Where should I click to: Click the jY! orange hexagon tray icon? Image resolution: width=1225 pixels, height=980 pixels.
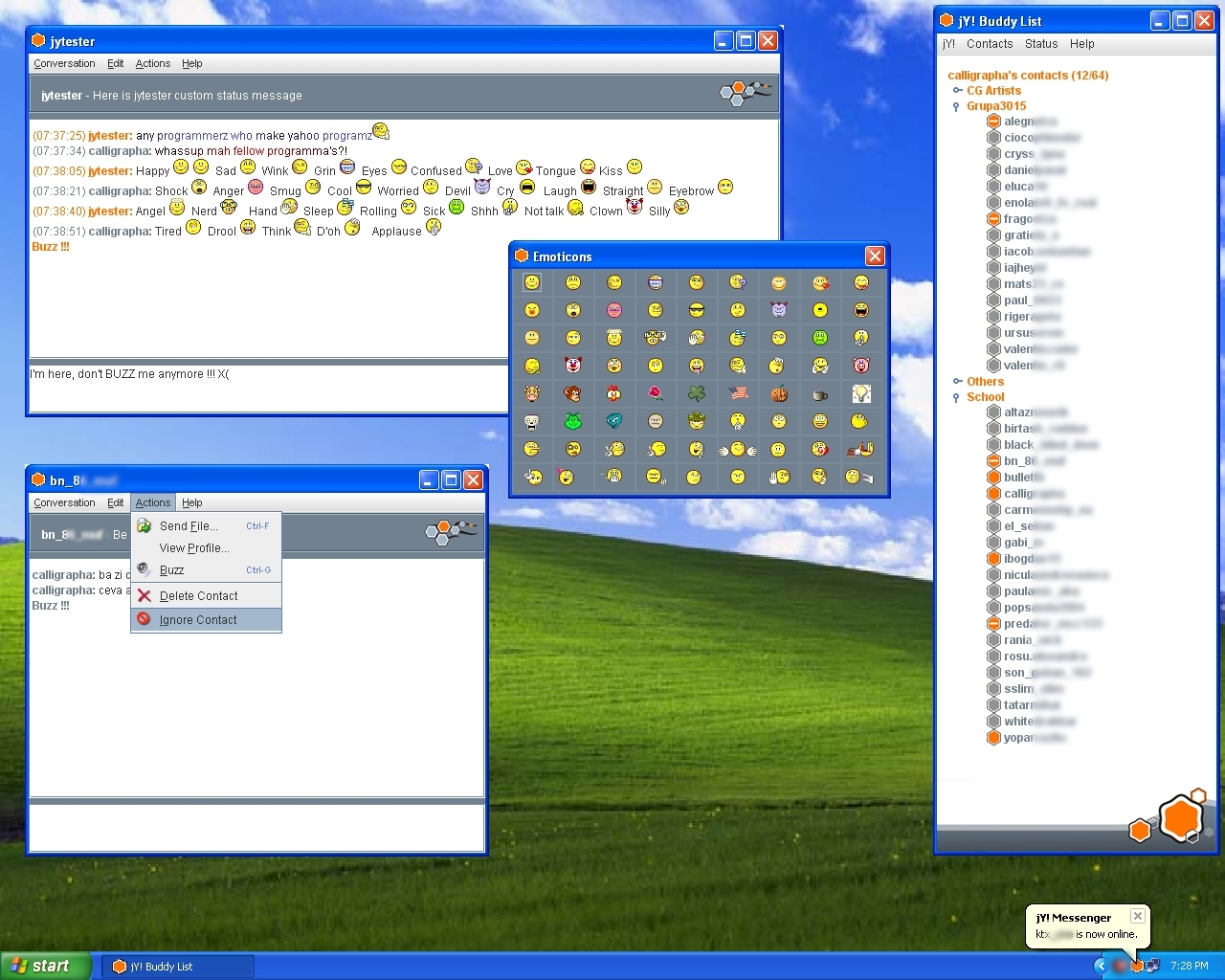tap(1136, 966)
